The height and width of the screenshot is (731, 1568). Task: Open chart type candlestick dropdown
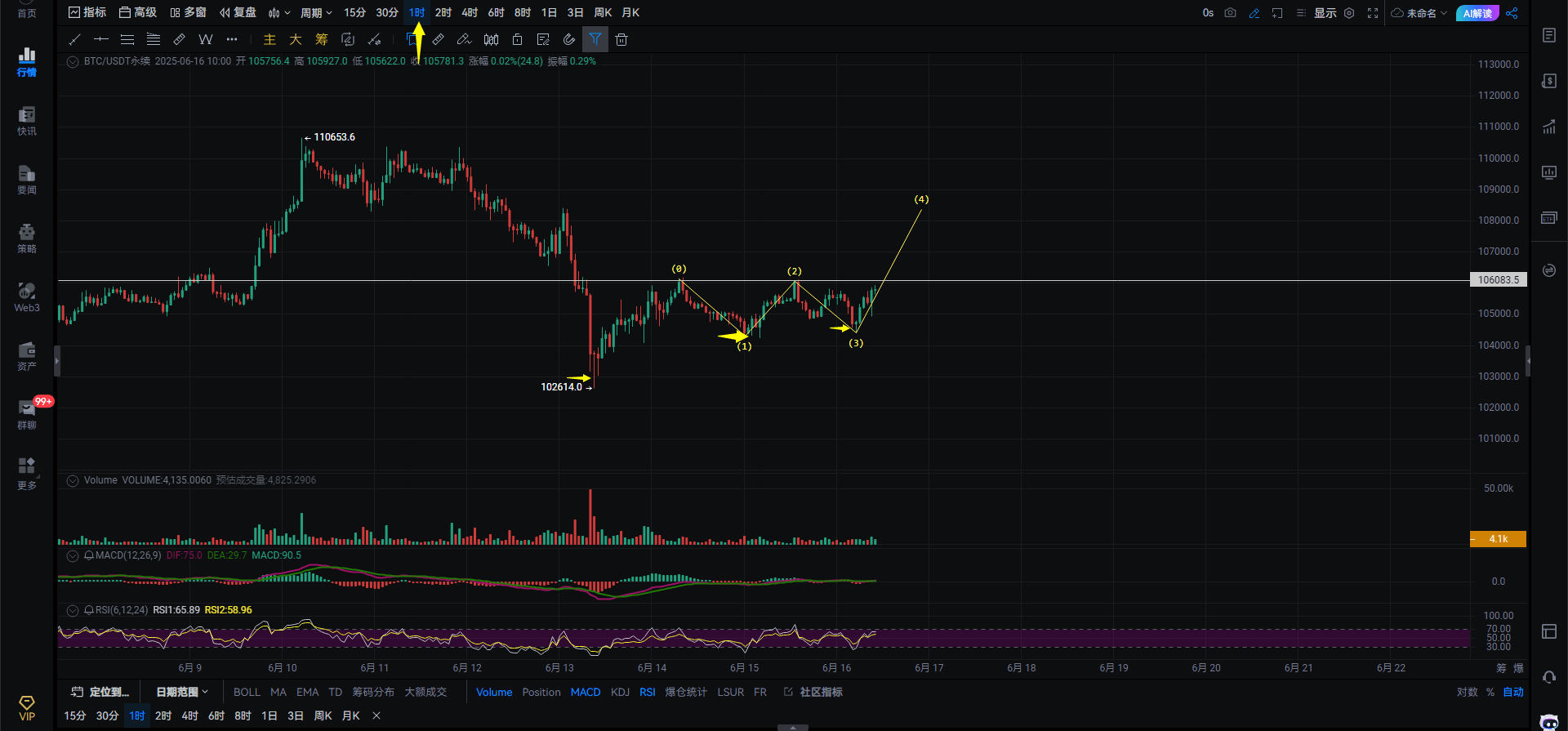click(x=279, y=13)
